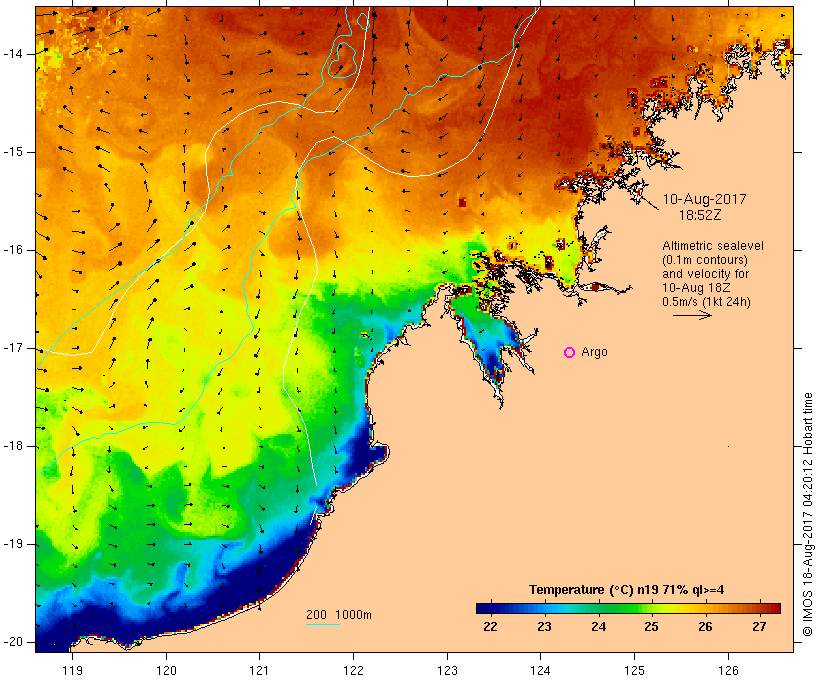Click the "0.5m/s (1kt 24h)" legend text
This screenshot has width=820, height=680.
(x=707, y=302)
